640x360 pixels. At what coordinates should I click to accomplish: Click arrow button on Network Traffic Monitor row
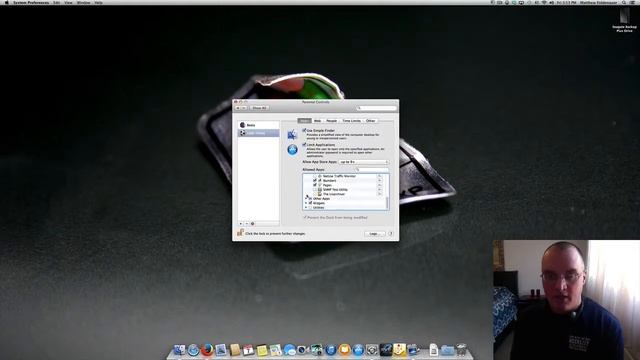click(380, 176)
